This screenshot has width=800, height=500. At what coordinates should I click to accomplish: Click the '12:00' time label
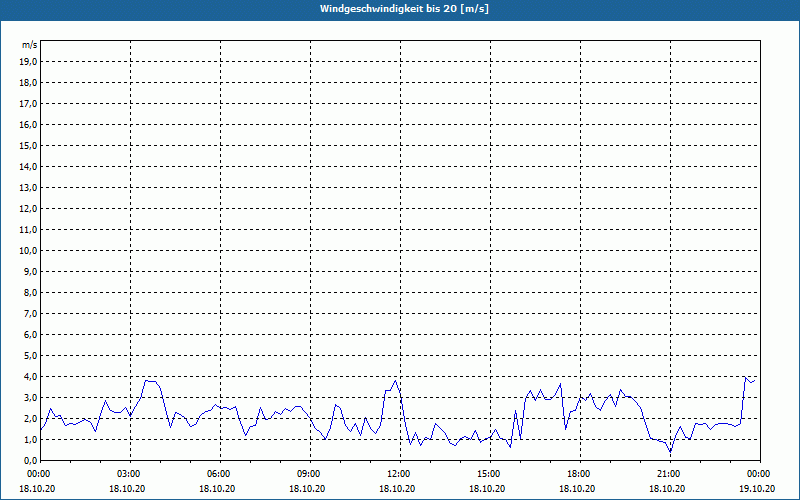coord(400,474)
